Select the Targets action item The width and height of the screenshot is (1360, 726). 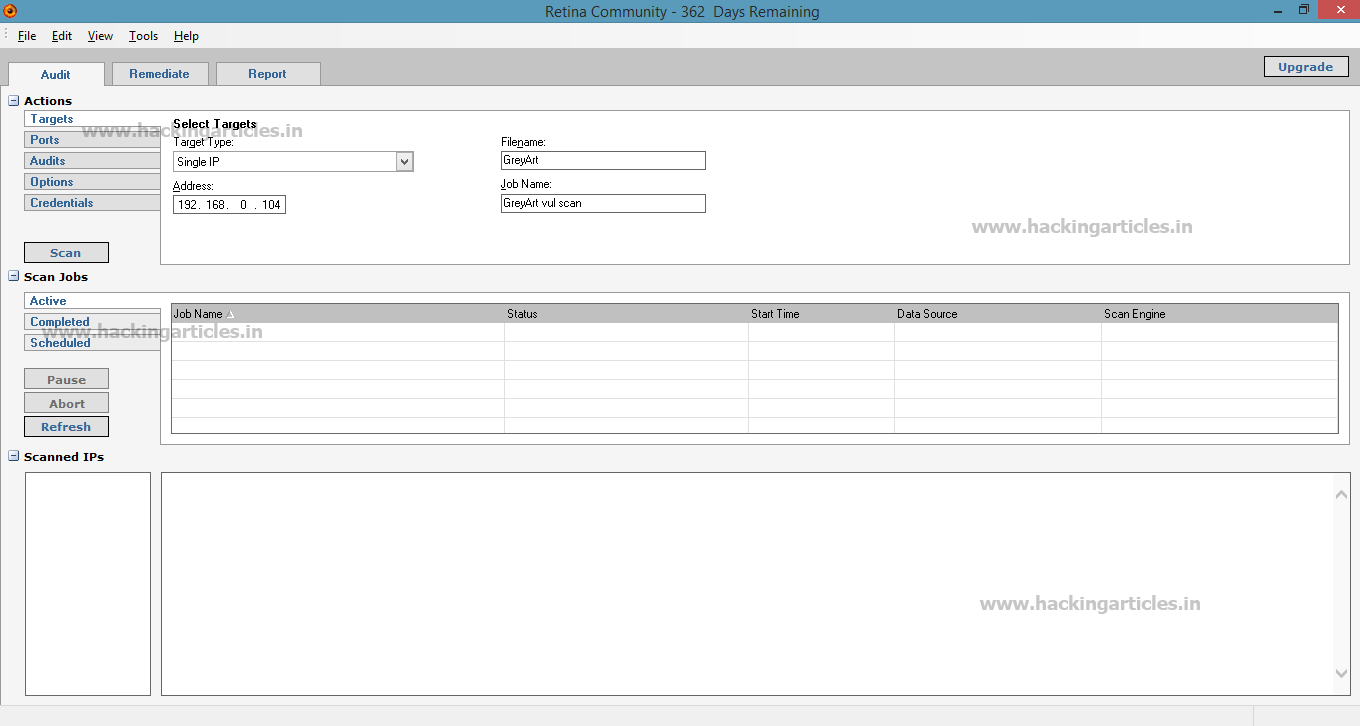[x=92, y=119]
